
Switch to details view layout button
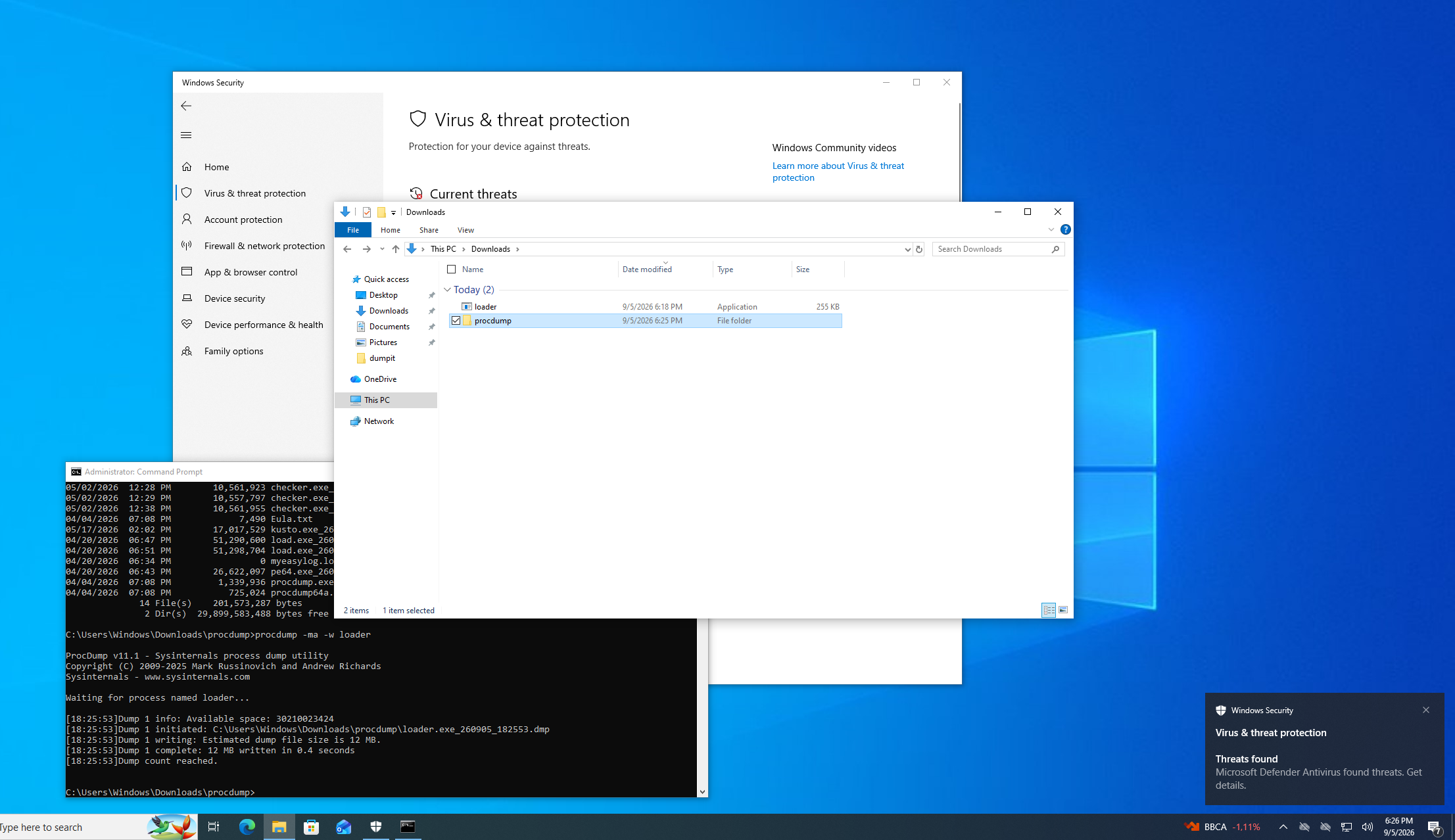pos(1049,610)
